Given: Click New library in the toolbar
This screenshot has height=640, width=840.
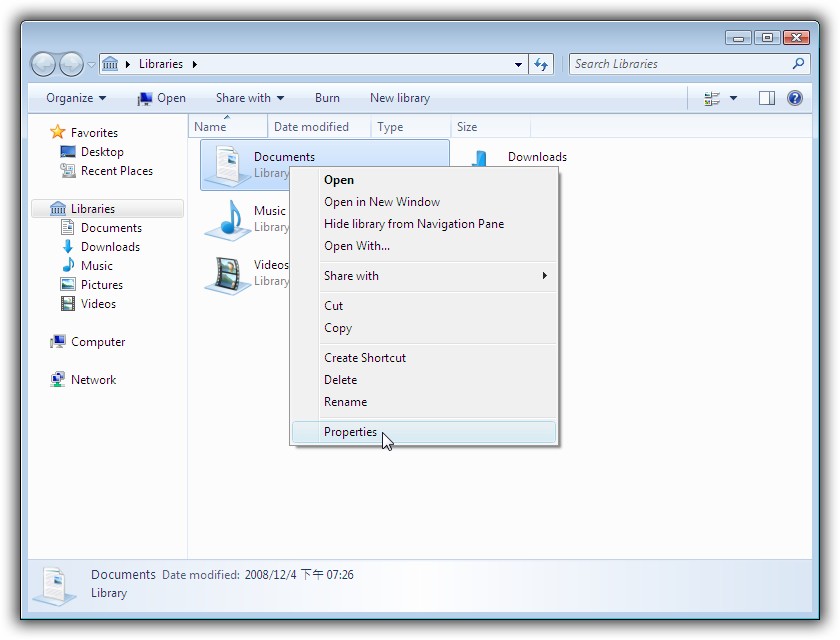Looking at the screenshot, I should pos(400,98).
